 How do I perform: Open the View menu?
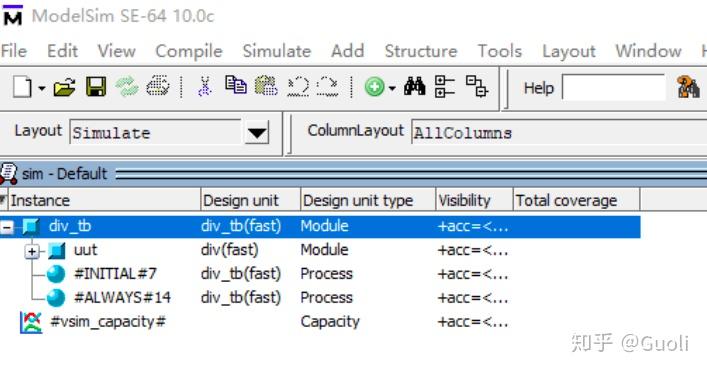point(116,51)
